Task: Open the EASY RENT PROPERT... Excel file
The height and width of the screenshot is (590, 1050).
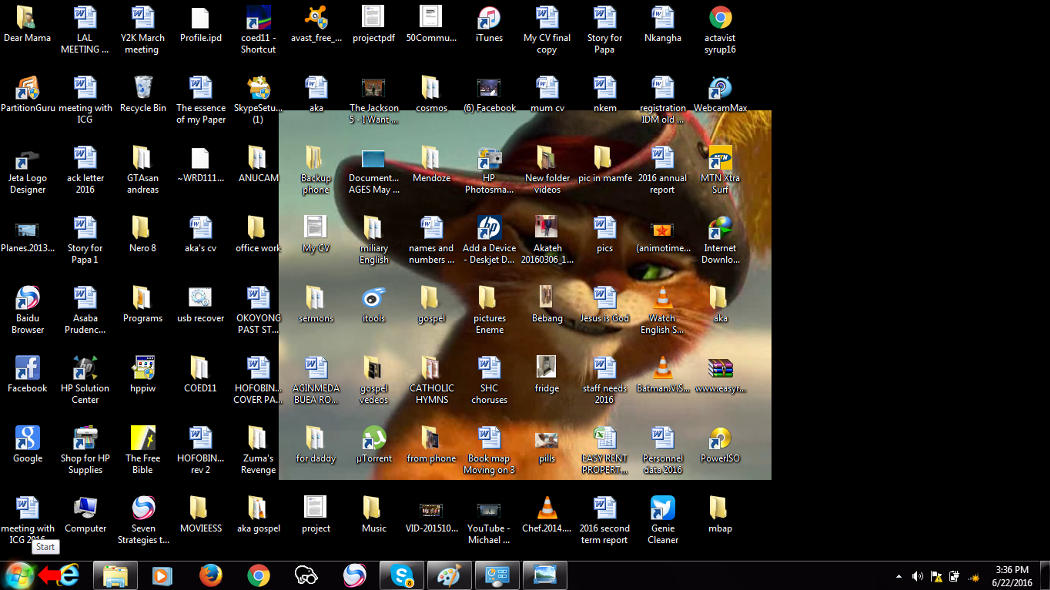Action: (605, 450)
